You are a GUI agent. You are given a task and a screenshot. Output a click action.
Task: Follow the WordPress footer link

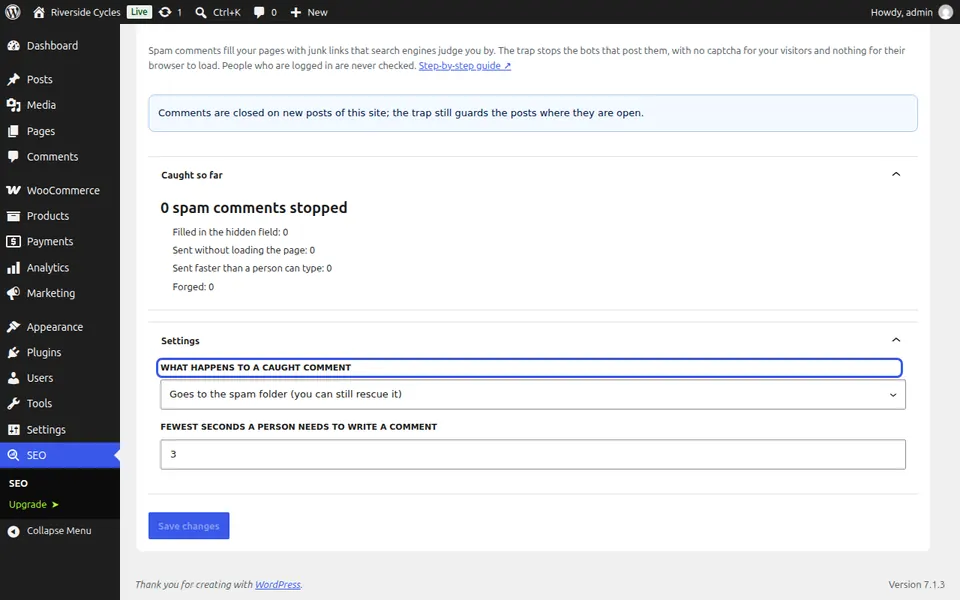[278, 585]
